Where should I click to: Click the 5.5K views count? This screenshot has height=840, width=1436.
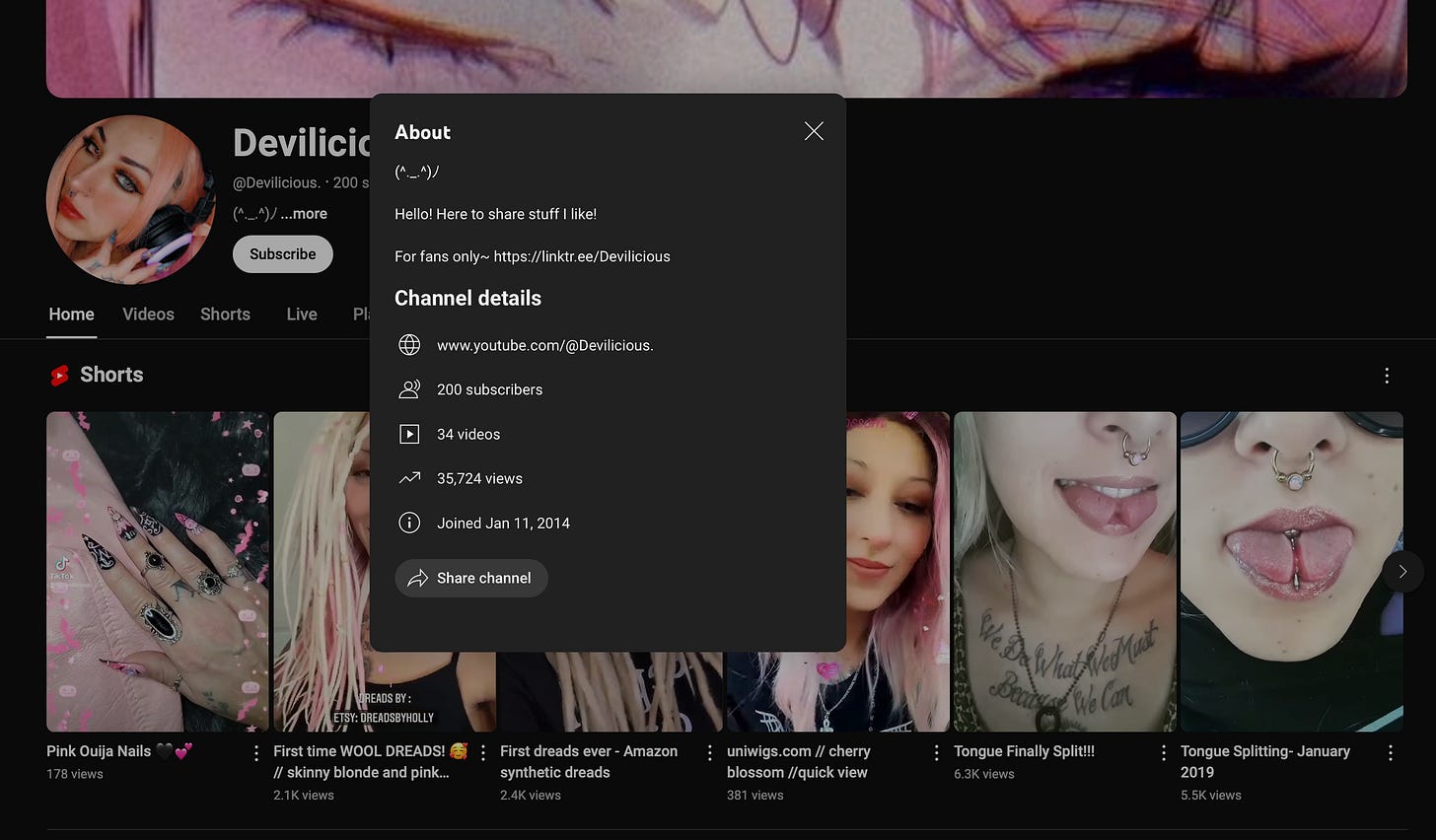(x=1211, y=795)
